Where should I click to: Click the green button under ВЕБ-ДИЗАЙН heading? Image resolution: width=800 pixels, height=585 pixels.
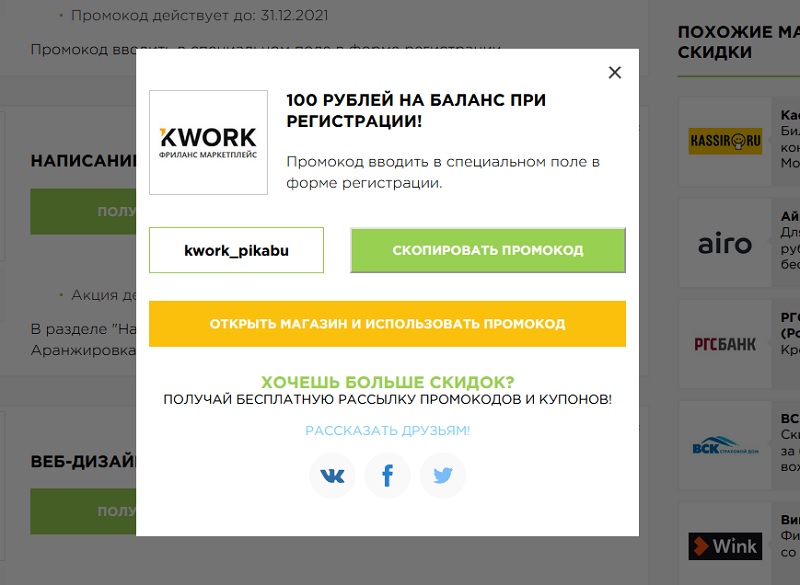tap(84, 511)
